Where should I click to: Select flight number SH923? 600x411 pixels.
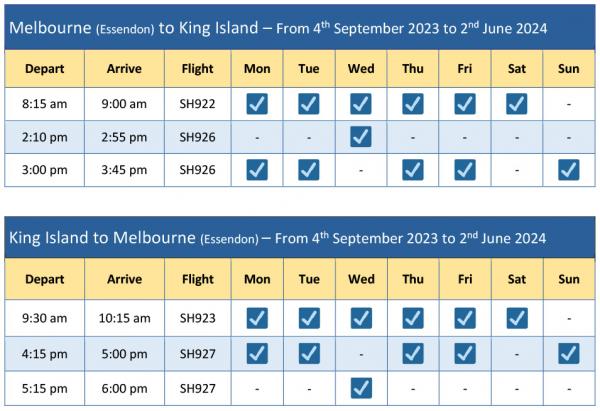[x=198, y=319]
